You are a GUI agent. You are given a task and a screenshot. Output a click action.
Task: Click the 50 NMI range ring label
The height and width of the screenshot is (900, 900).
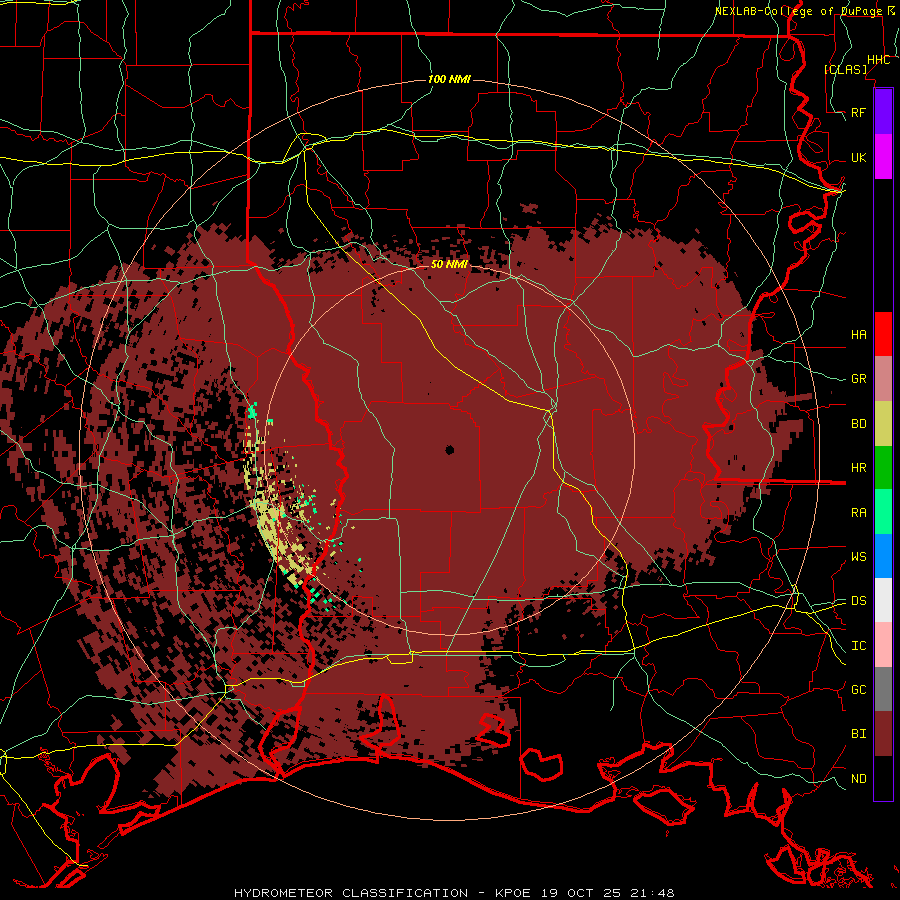[449, 264]
